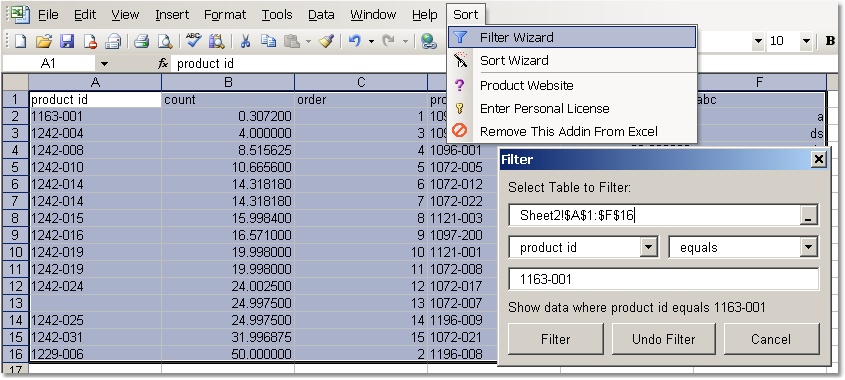Click the Undo Filter button
This screenshot has height=380, width=845.
pos(663,339)
